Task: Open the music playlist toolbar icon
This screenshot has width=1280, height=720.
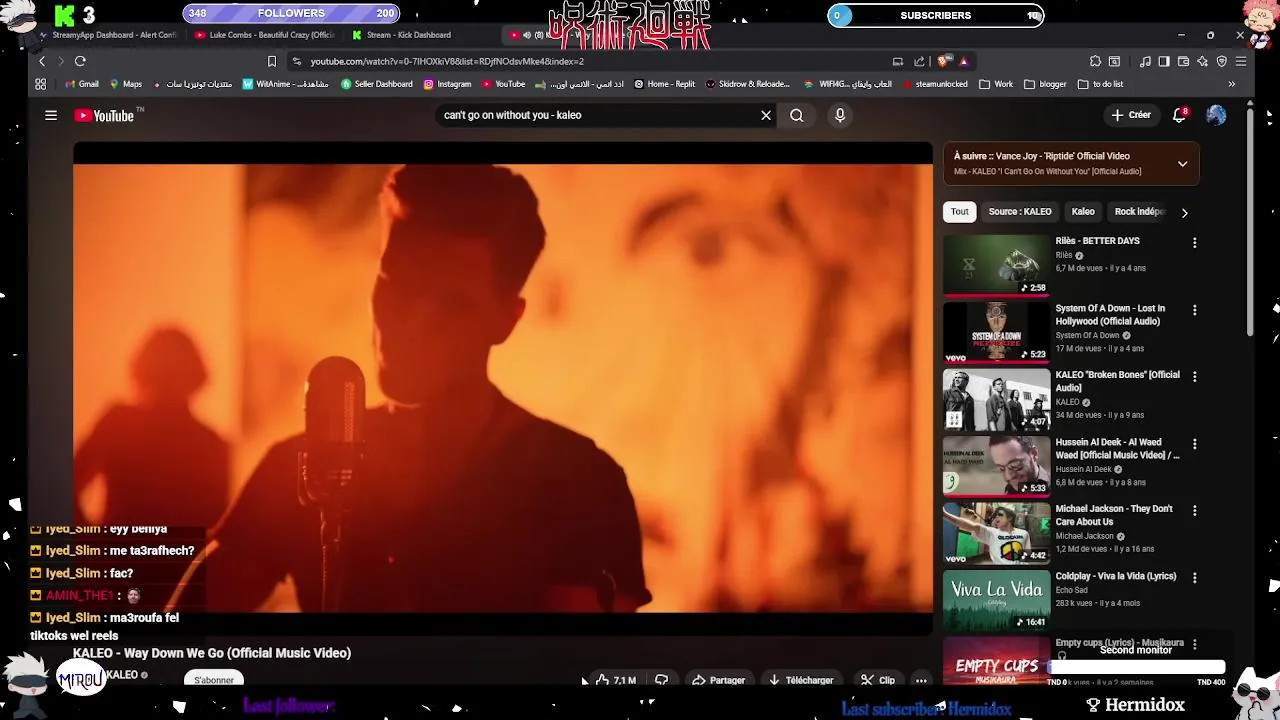Action: point(1145,61)
